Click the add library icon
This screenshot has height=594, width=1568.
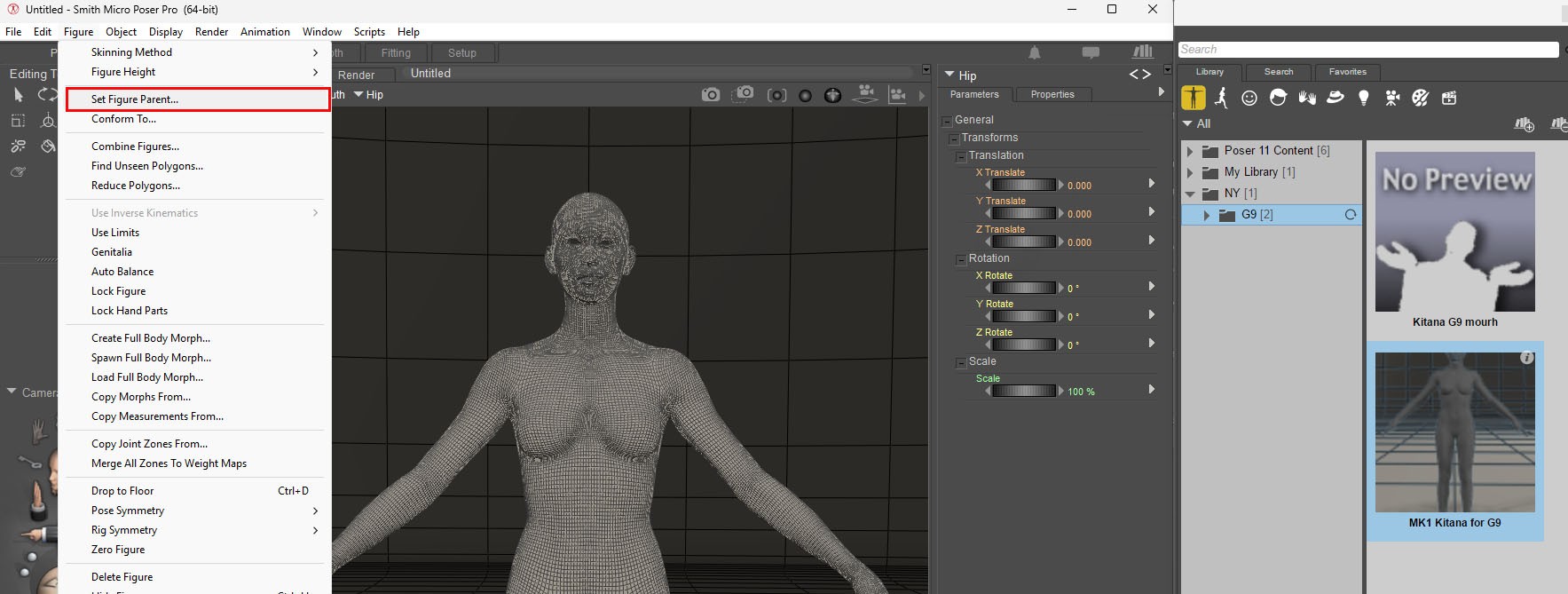point(1525,124)
